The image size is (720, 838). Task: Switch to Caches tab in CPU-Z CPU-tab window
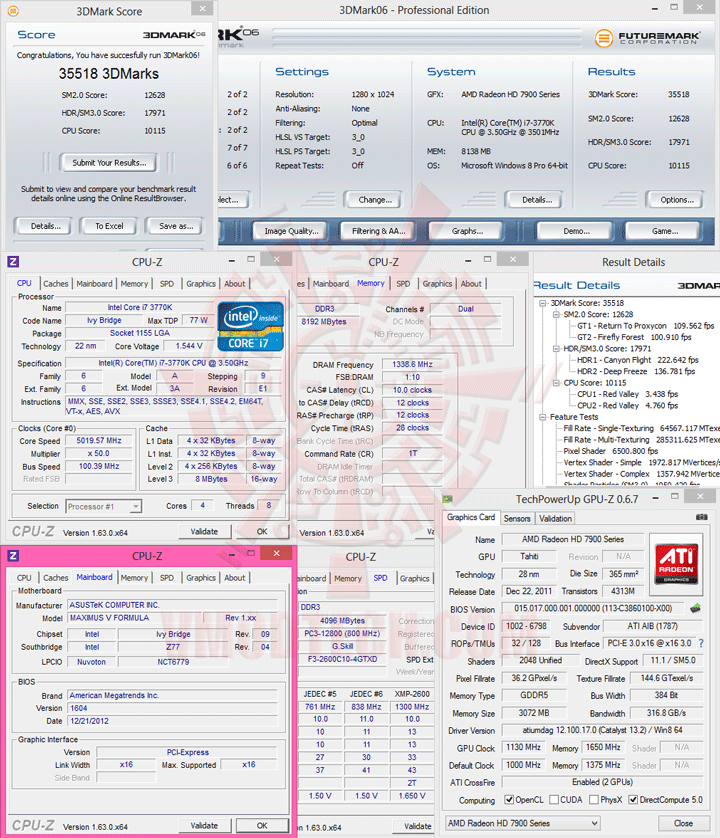(56, 284)
